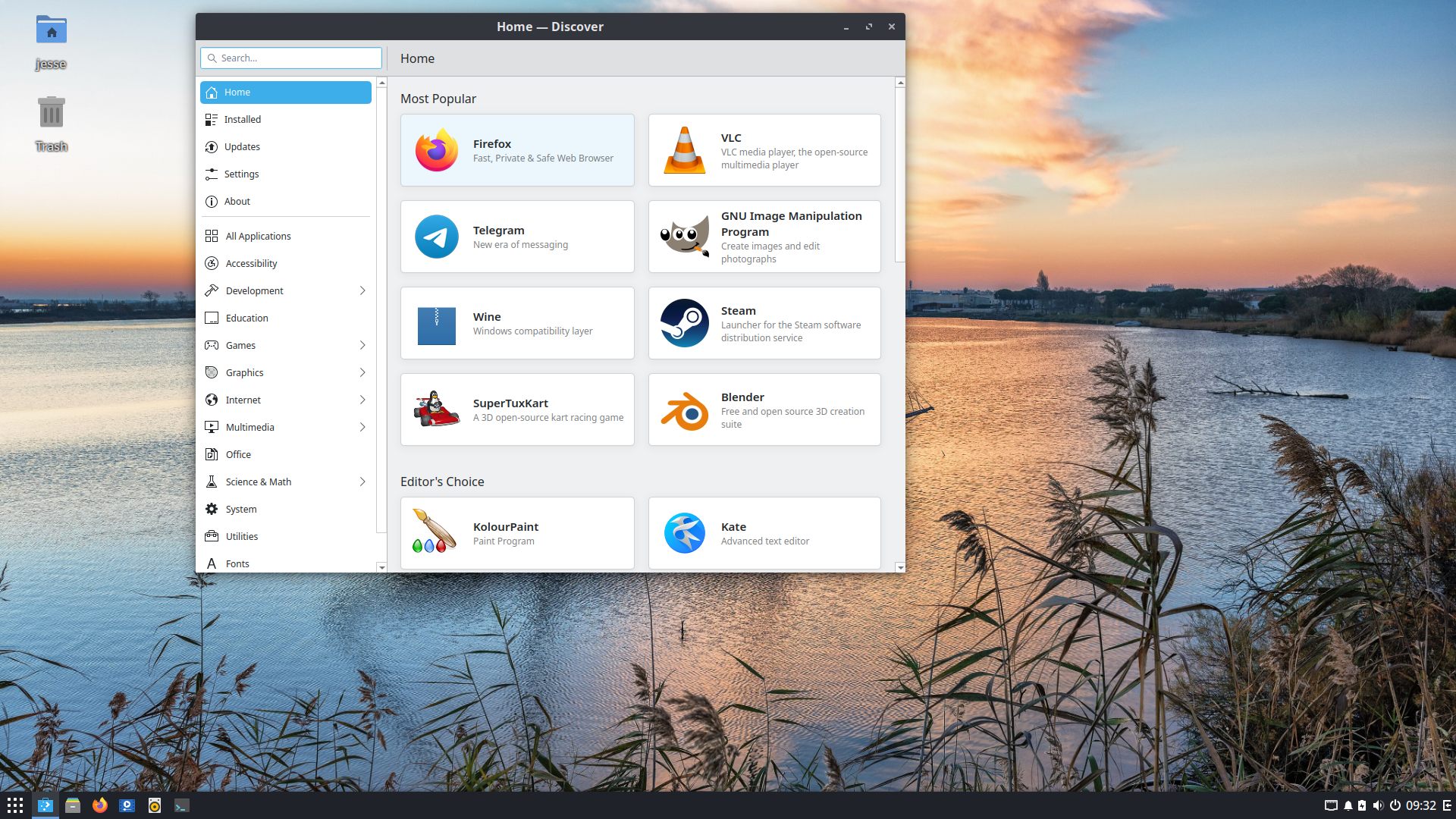Image resolution: width=1456 pixels, height=819 pixels.
Task: Open the Blender app listing
Action: 764,409
